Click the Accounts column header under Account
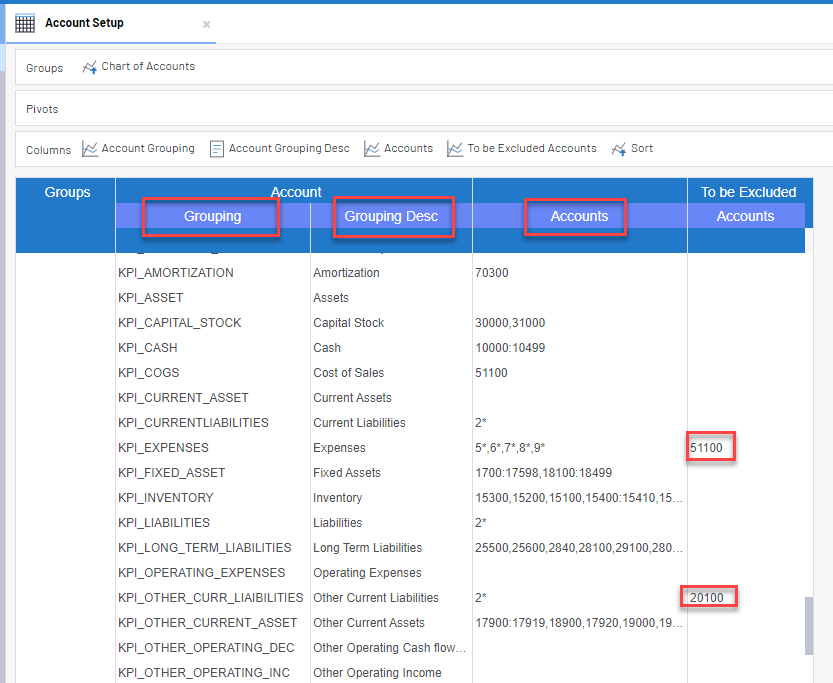833x683 pixels. tap(579, 216)
